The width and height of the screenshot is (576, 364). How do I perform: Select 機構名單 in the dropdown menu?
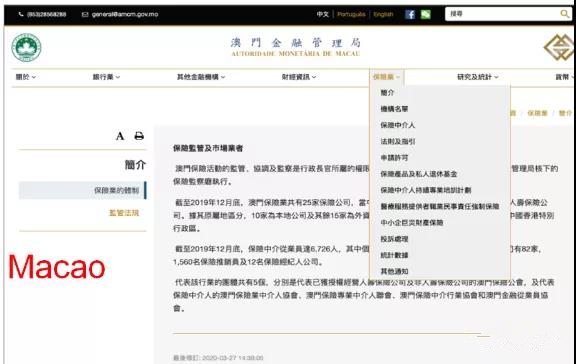pyautogui.click(x=394, y=109)
